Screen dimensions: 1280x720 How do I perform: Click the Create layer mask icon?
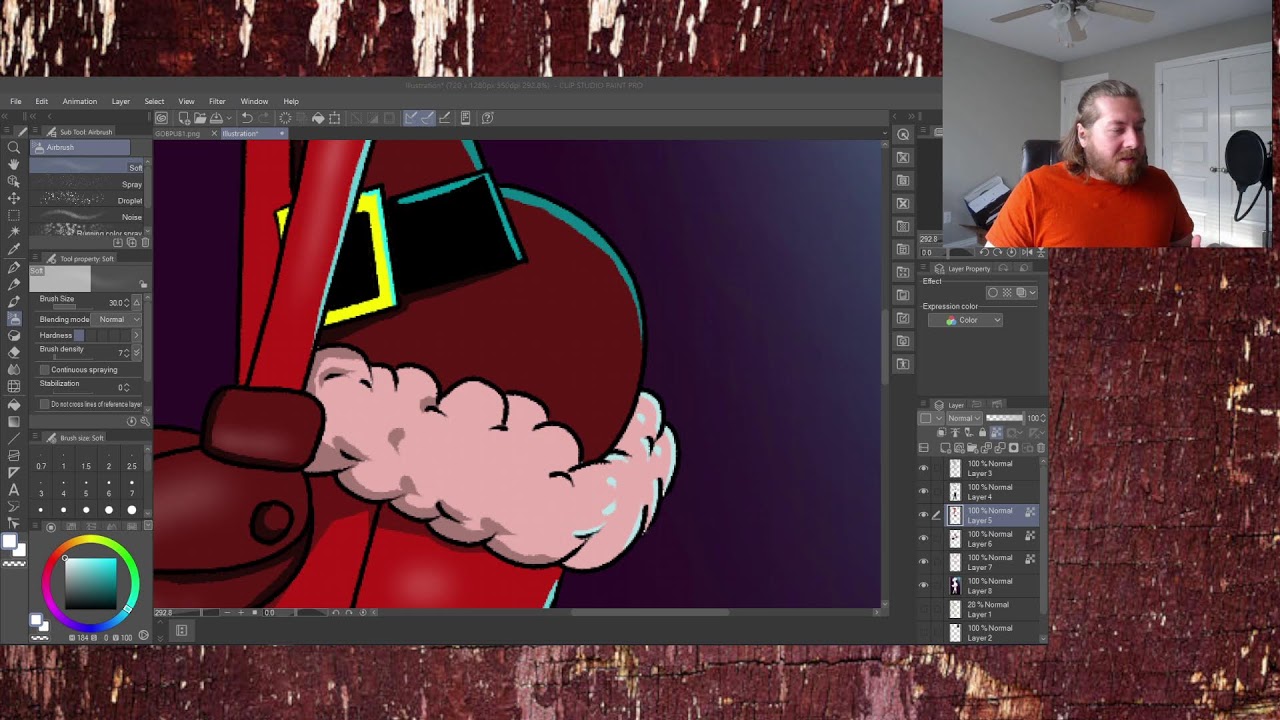[1013, 448]
